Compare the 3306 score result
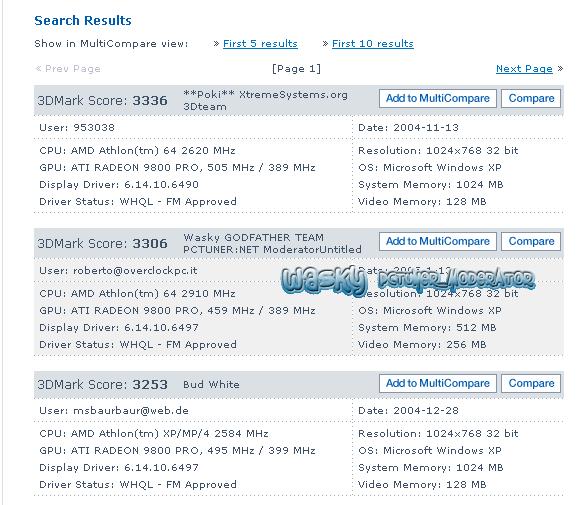Screen dimensions: 585x505 531,241
